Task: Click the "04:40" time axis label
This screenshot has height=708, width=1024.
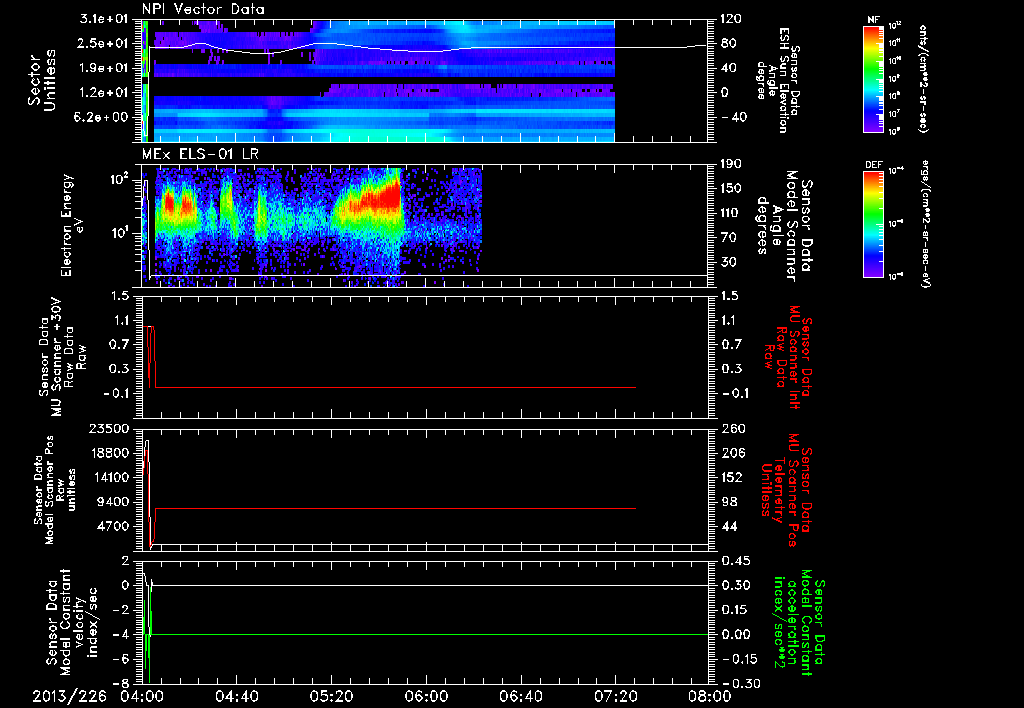Action: (x=237, y=696)
